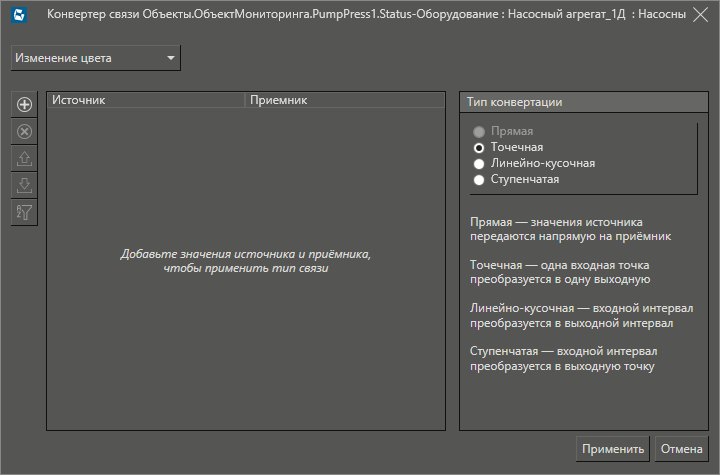Click the Приемник column header

pos(343,100)
